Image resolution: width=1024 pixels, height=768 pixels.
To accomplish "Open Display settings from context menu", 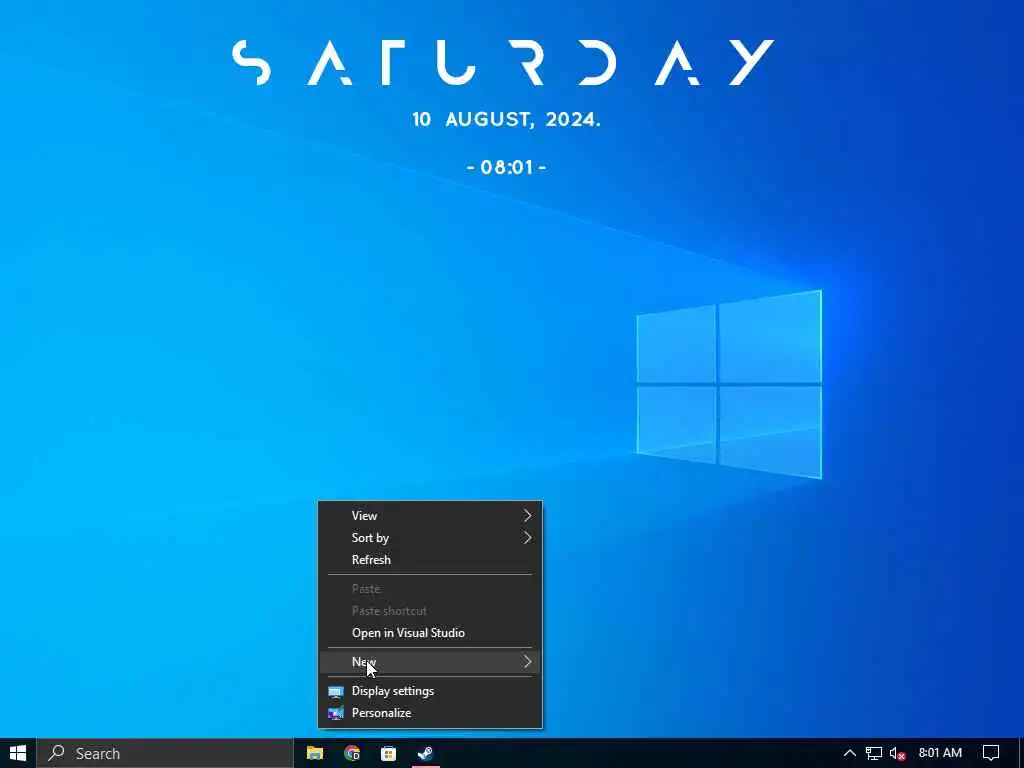I will [x=430, y=690].
